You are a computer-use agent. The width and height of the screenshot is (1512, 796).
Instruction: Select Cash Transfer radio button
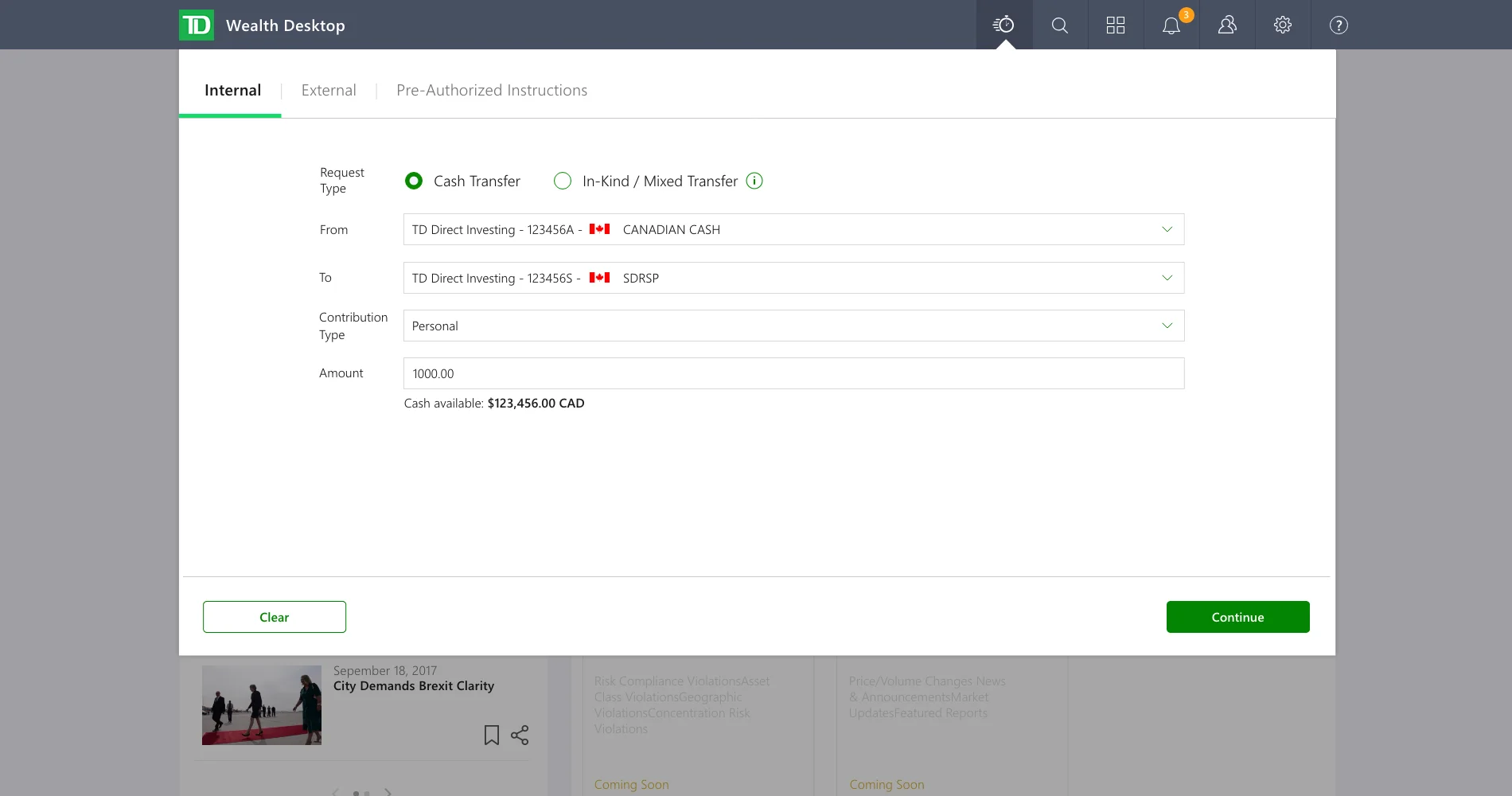pyautogui.click(x=414, y=181)
